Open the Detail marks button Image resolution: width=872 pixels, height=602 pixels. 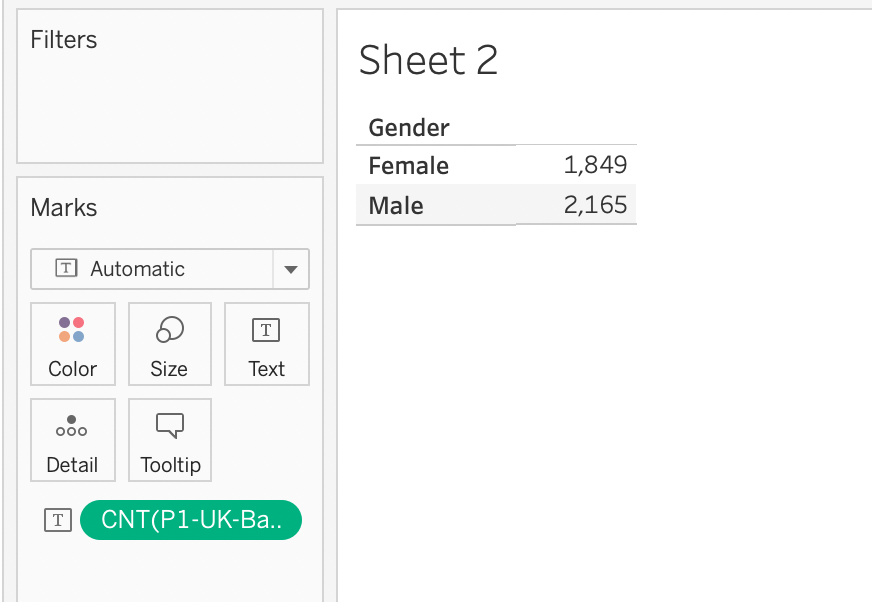pos(73,440)
